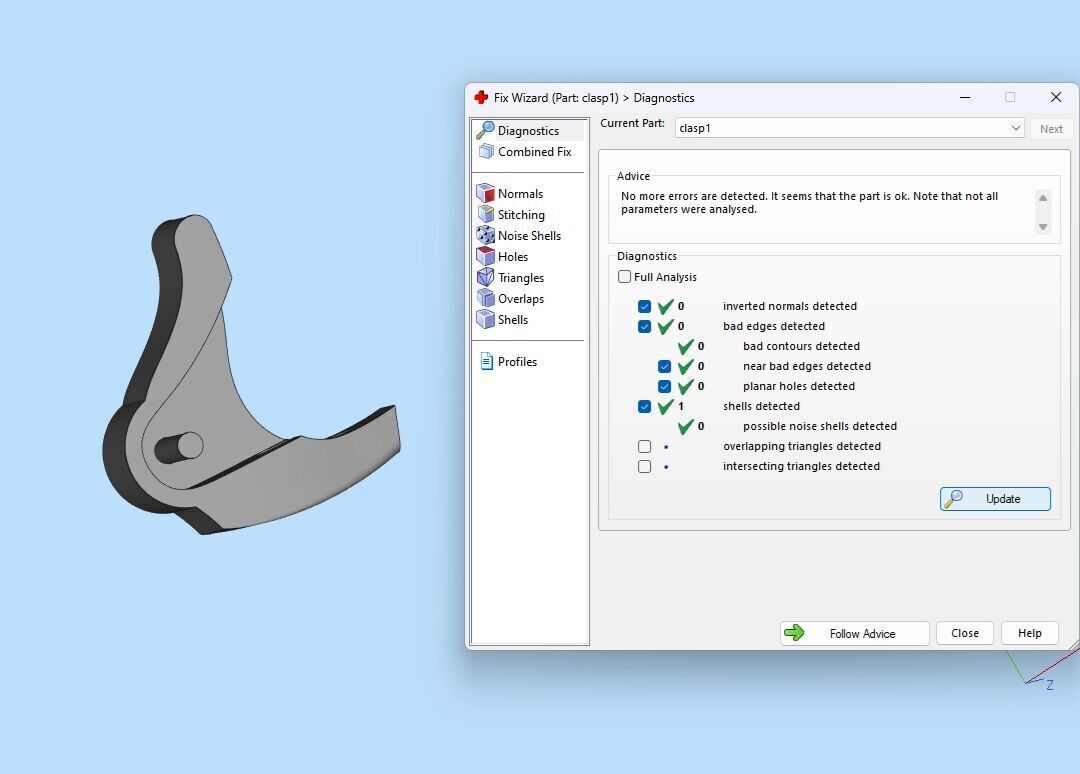Image resolution: width=1080 pixels, height=774 pixels.
Task: Select the Diagnostics sidebar item
Action: pos(528,130)
